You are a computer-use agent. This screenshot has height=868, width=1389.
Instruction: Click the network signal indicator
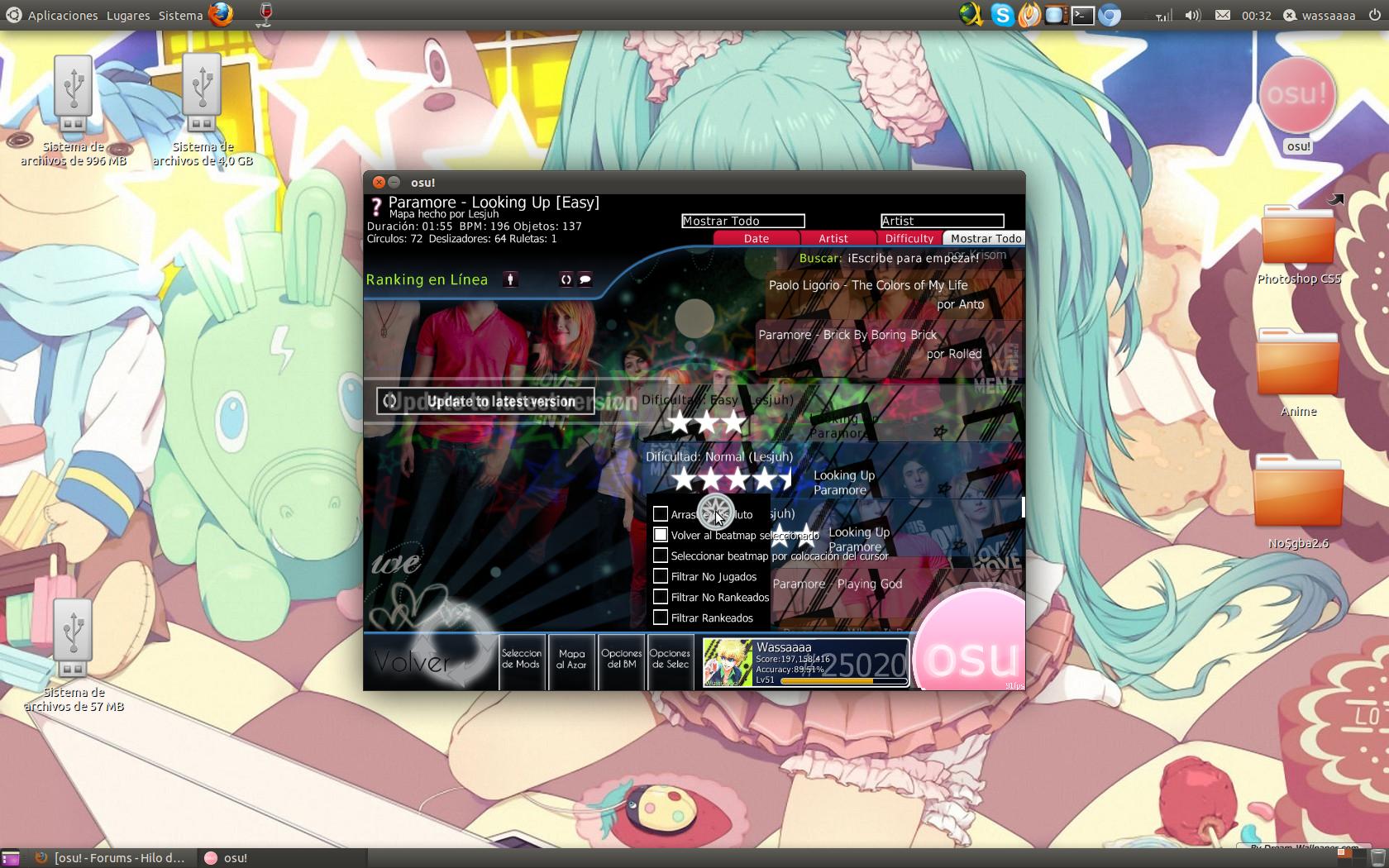click(1163, 15)
